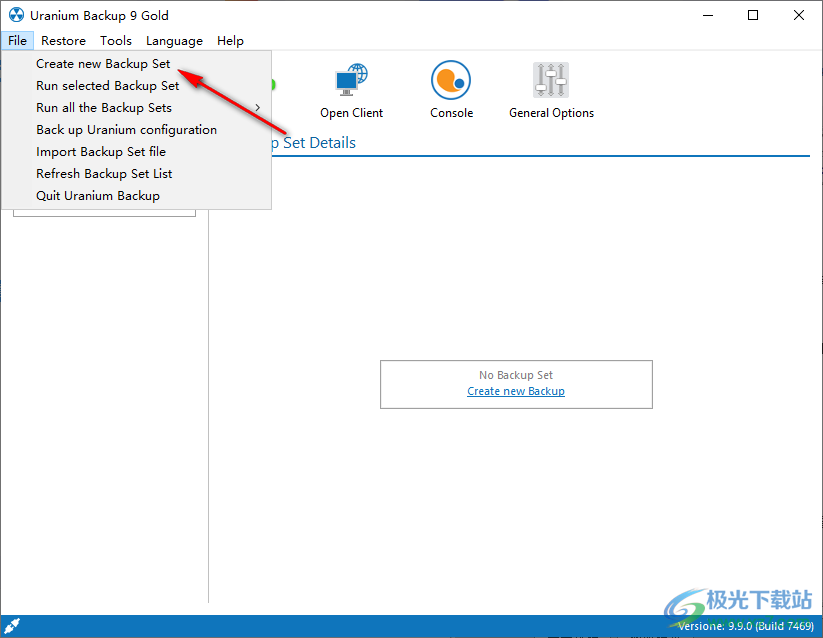The height and width of the screenshot is (638, 823).
Task: Open the Restore menu
Action: click(64, 40)
